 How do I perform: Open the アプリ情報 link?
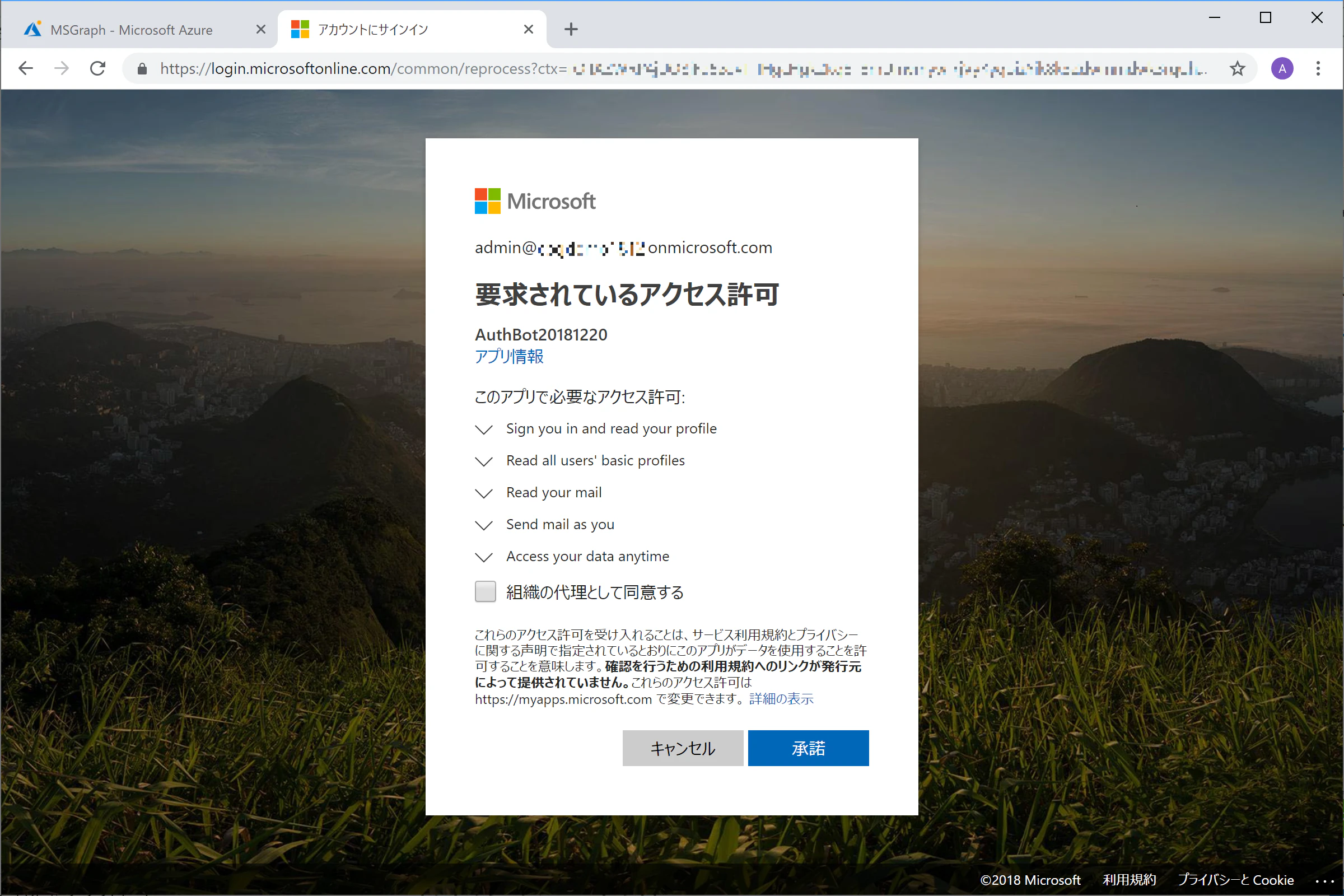tap(509, 356)
